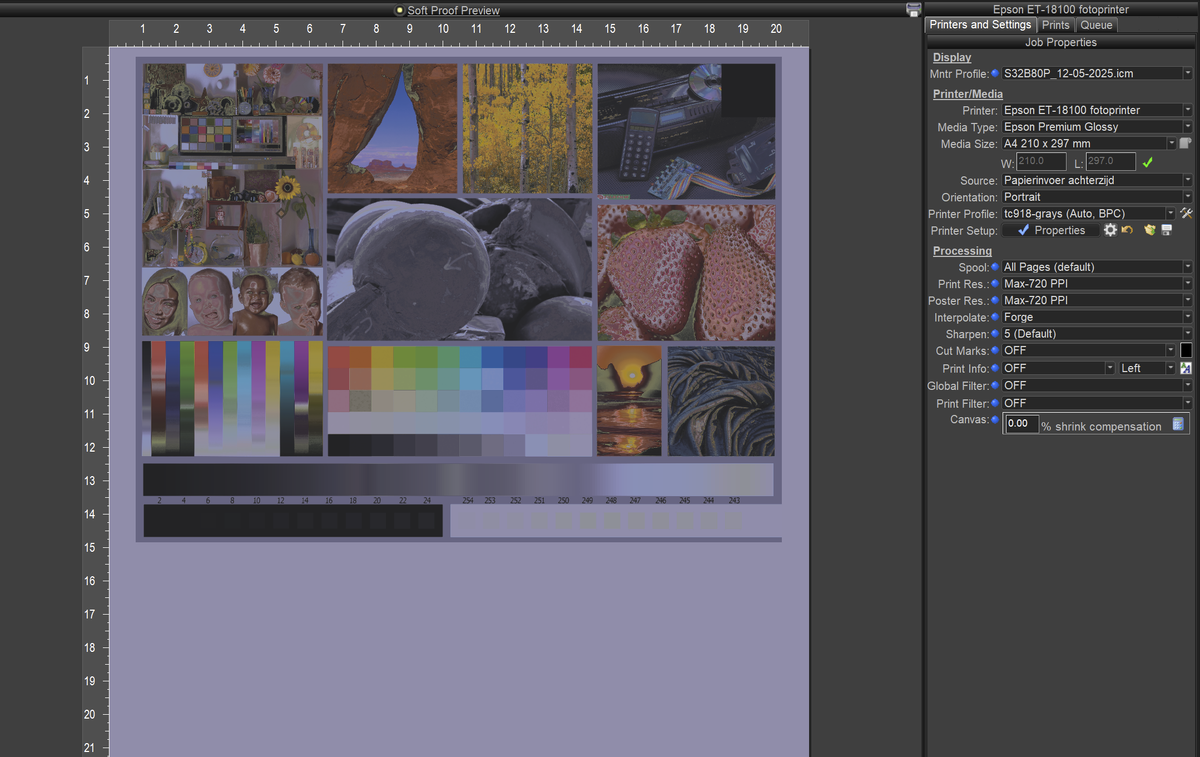Click the Epson ET-18100 fotoprinter panel title
Image resolution: width=1200 pixels, height=757 pixels.
tap(1061, 9)
